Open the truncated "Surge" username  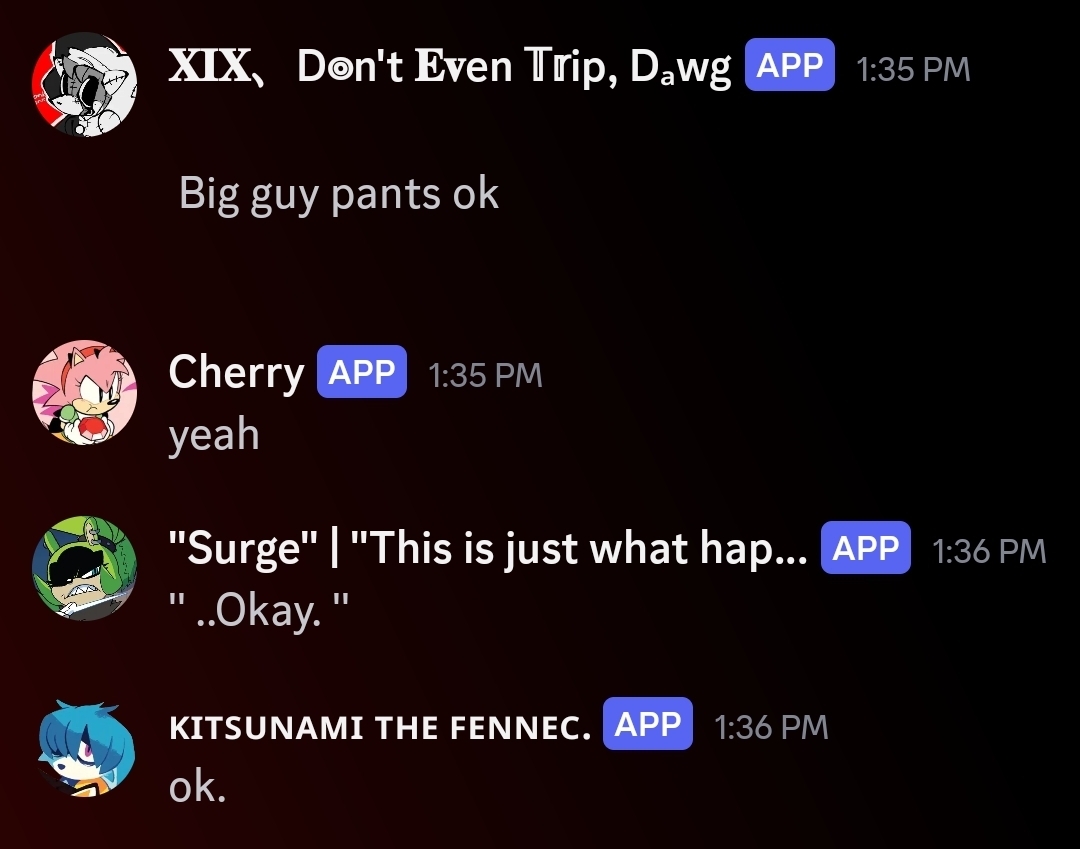pyautogui.click(x=488, y=549)
